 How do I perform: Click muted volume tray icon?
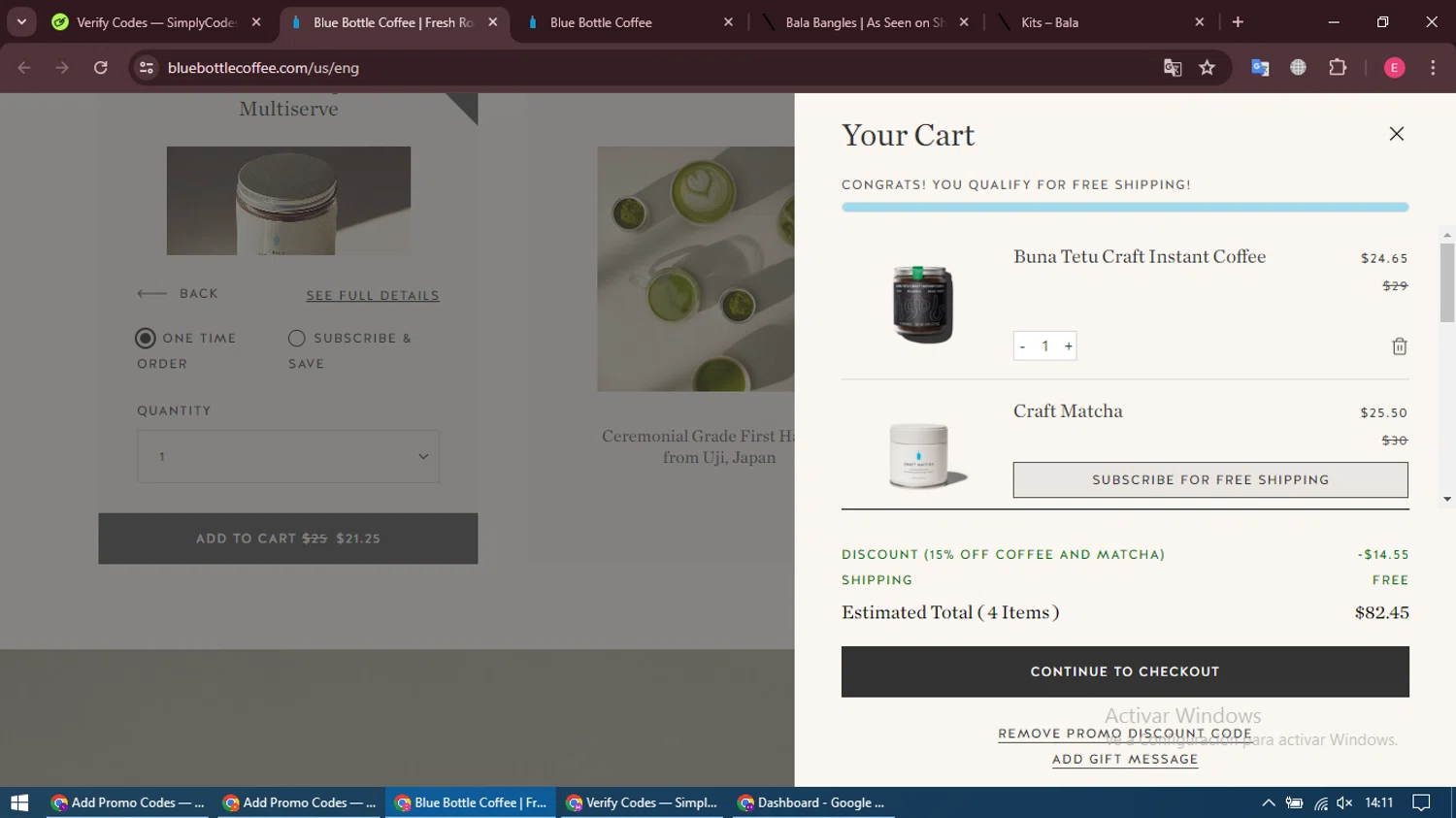(x=1344, y=802)
